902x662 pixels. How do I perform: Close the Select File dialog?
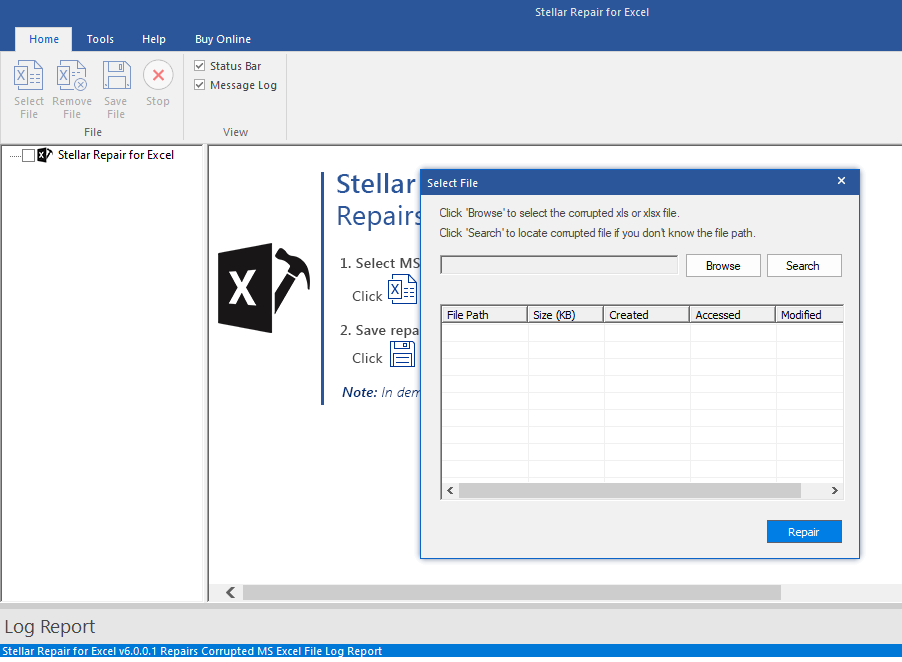click(841, 181)
